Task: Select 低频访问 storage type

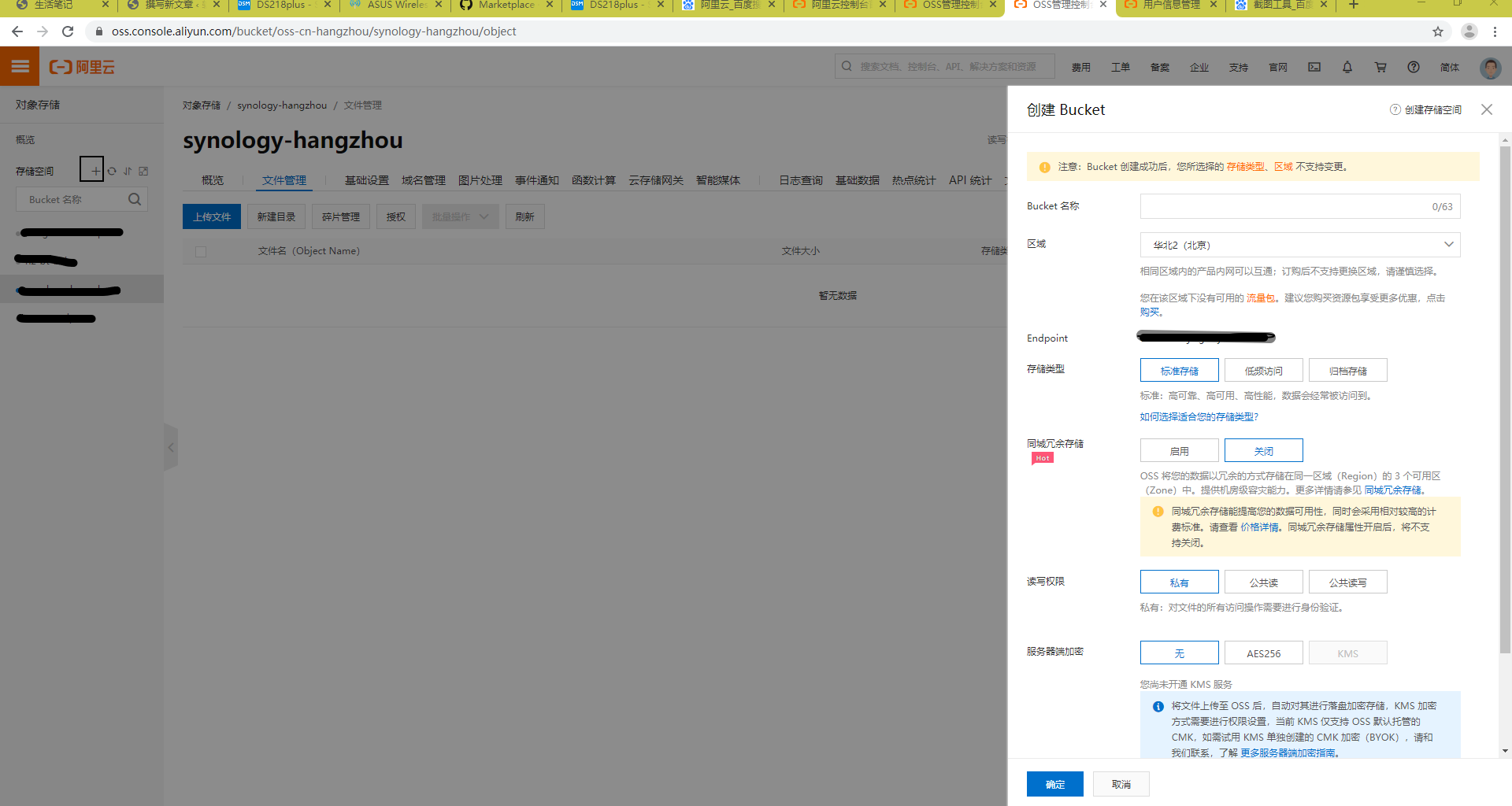Action: tap(1263, 371)
